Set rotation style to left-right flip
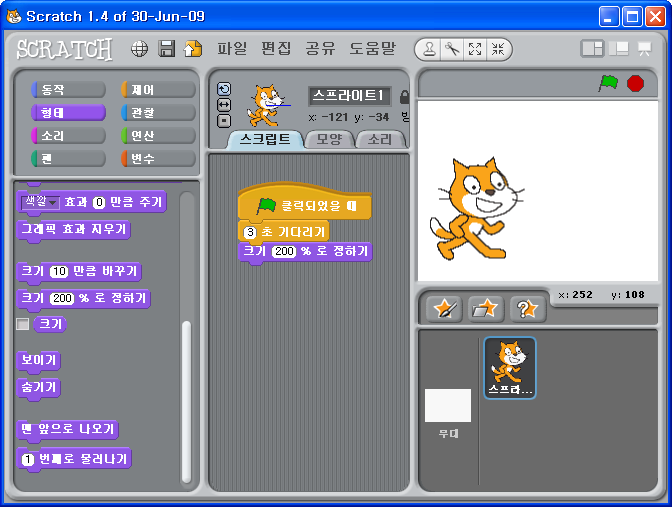672x507 pixels. (224, 105)
